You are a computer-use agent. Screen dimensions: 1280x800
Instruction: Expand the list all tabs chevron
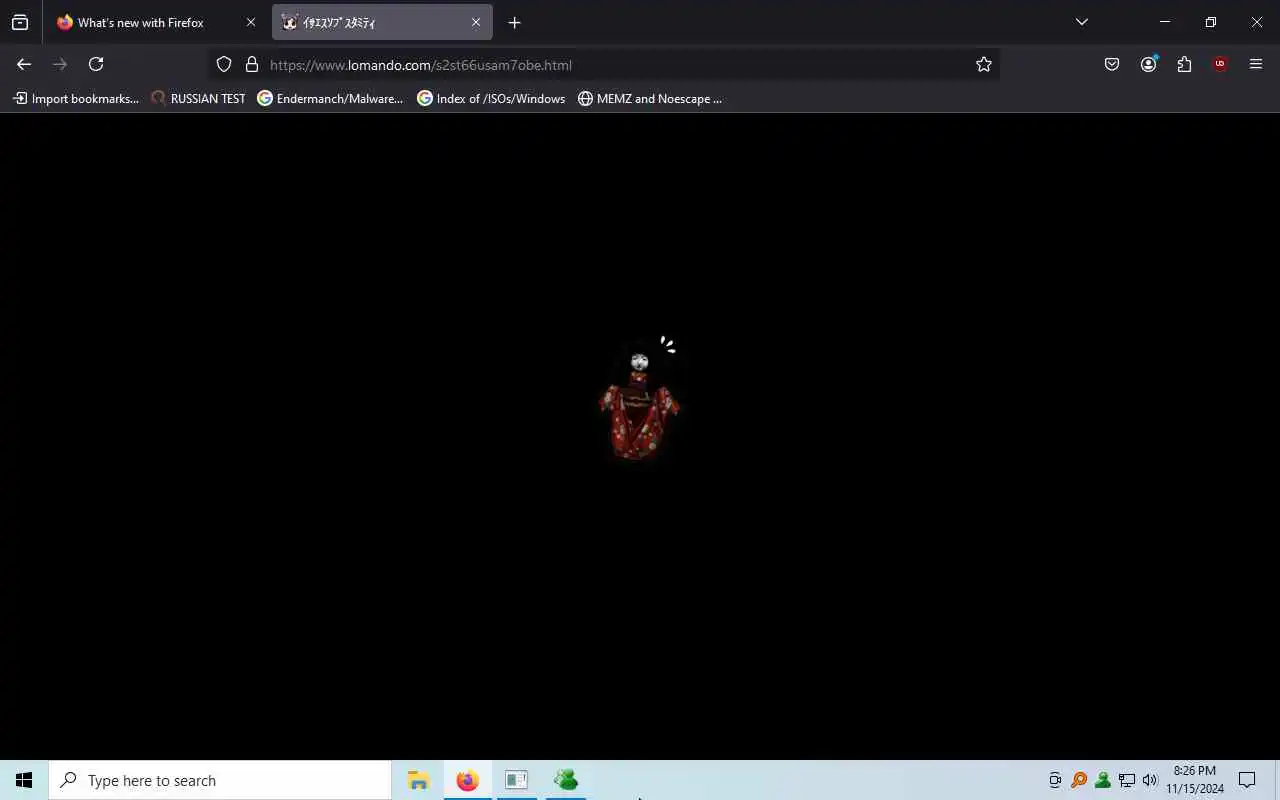pyautogui.click(x=1082, y=22)
